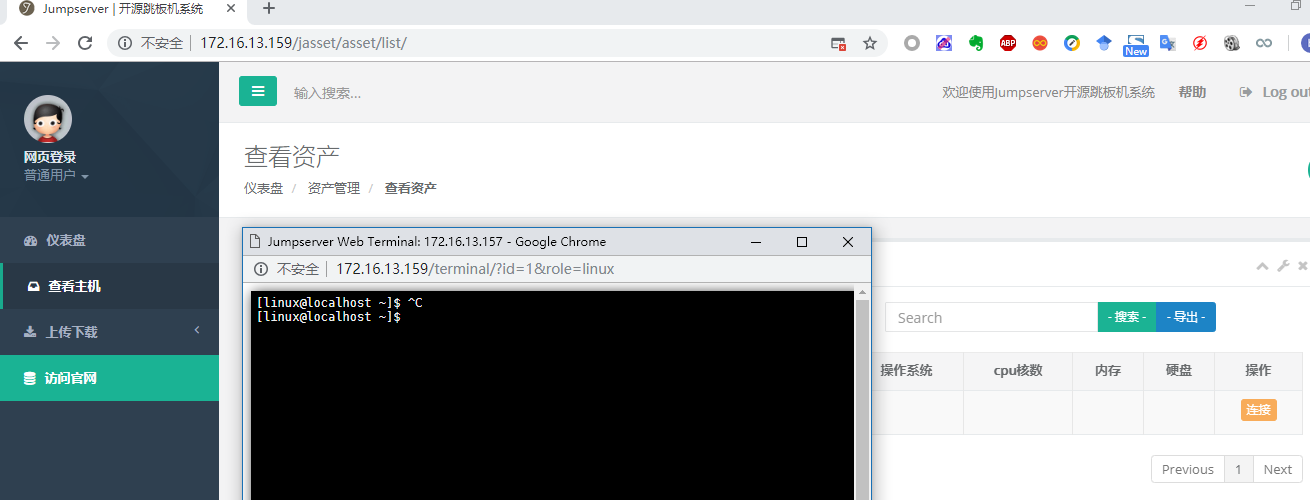This screenshot has width=1310, height=500.
Task: Click the round pencil extension icon
Action: click(x=1072, y=43)
